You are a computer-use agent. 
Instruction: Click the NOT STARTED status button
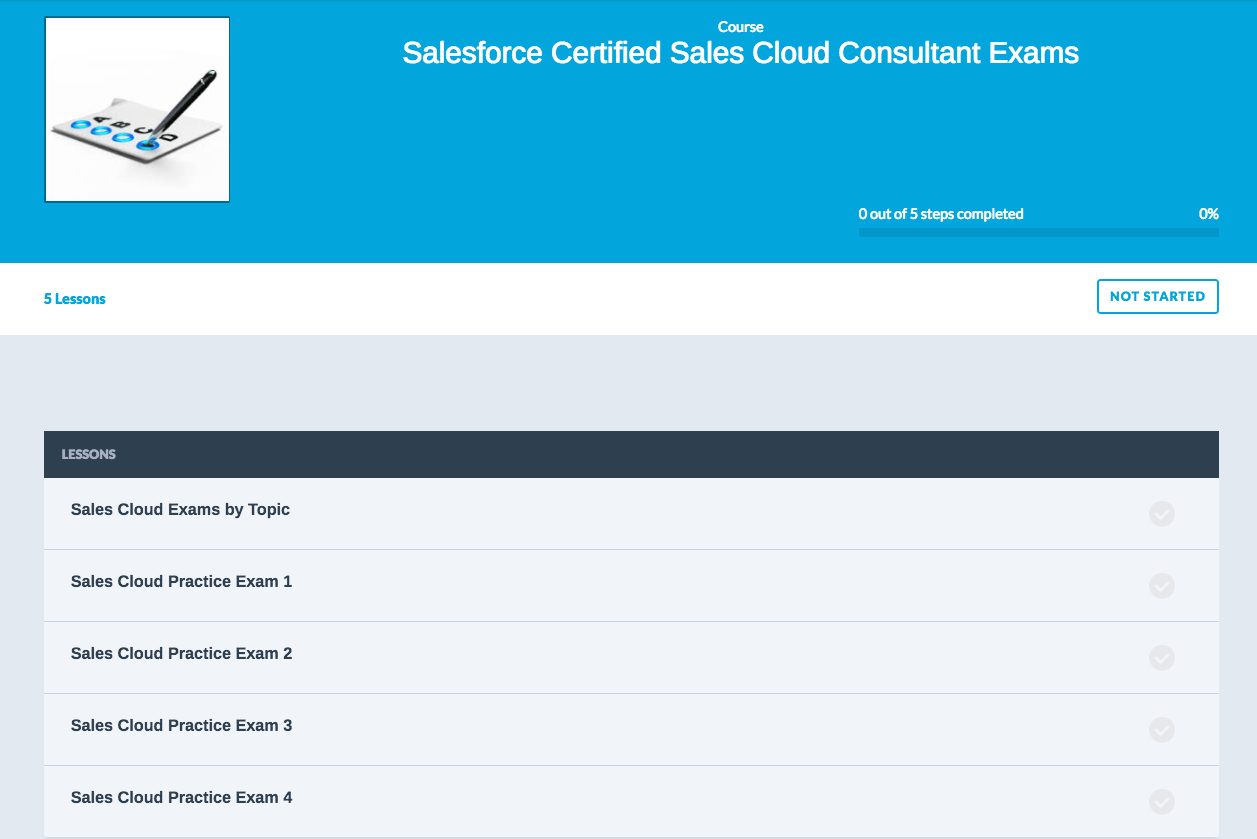pyautogui.click(x=1157, y=297)
